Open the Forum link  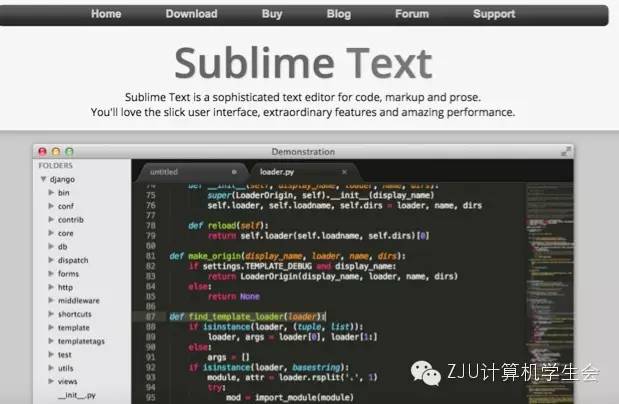412,14
